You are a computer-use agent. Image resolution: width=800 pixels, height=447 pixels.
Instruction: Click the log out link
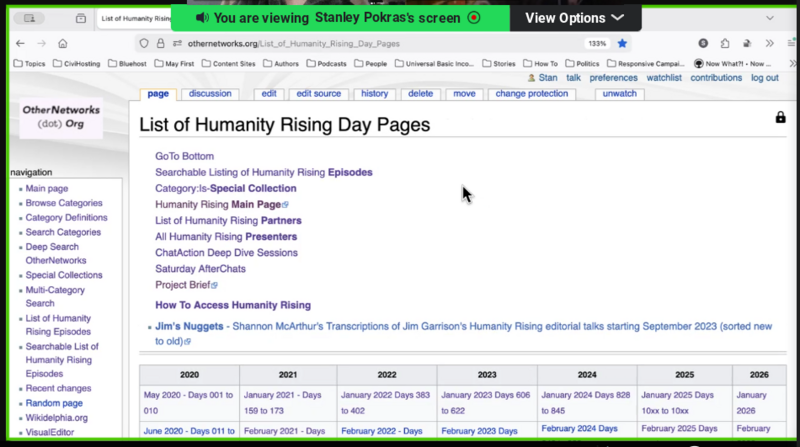point(764,78)
